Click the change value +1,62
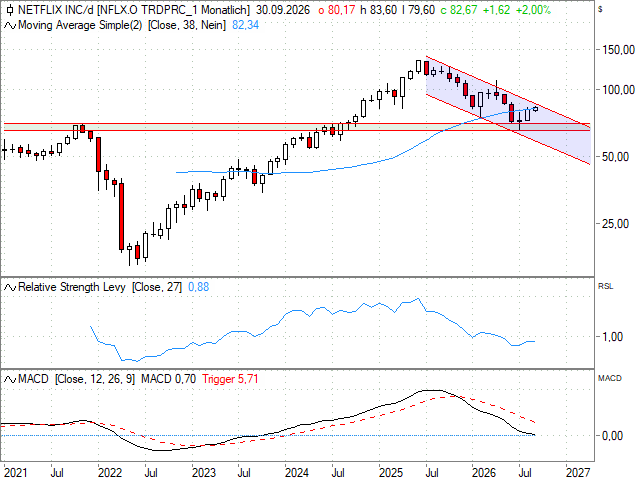The height and width of the screenshot is (480, 640). [x=496, y=10]
